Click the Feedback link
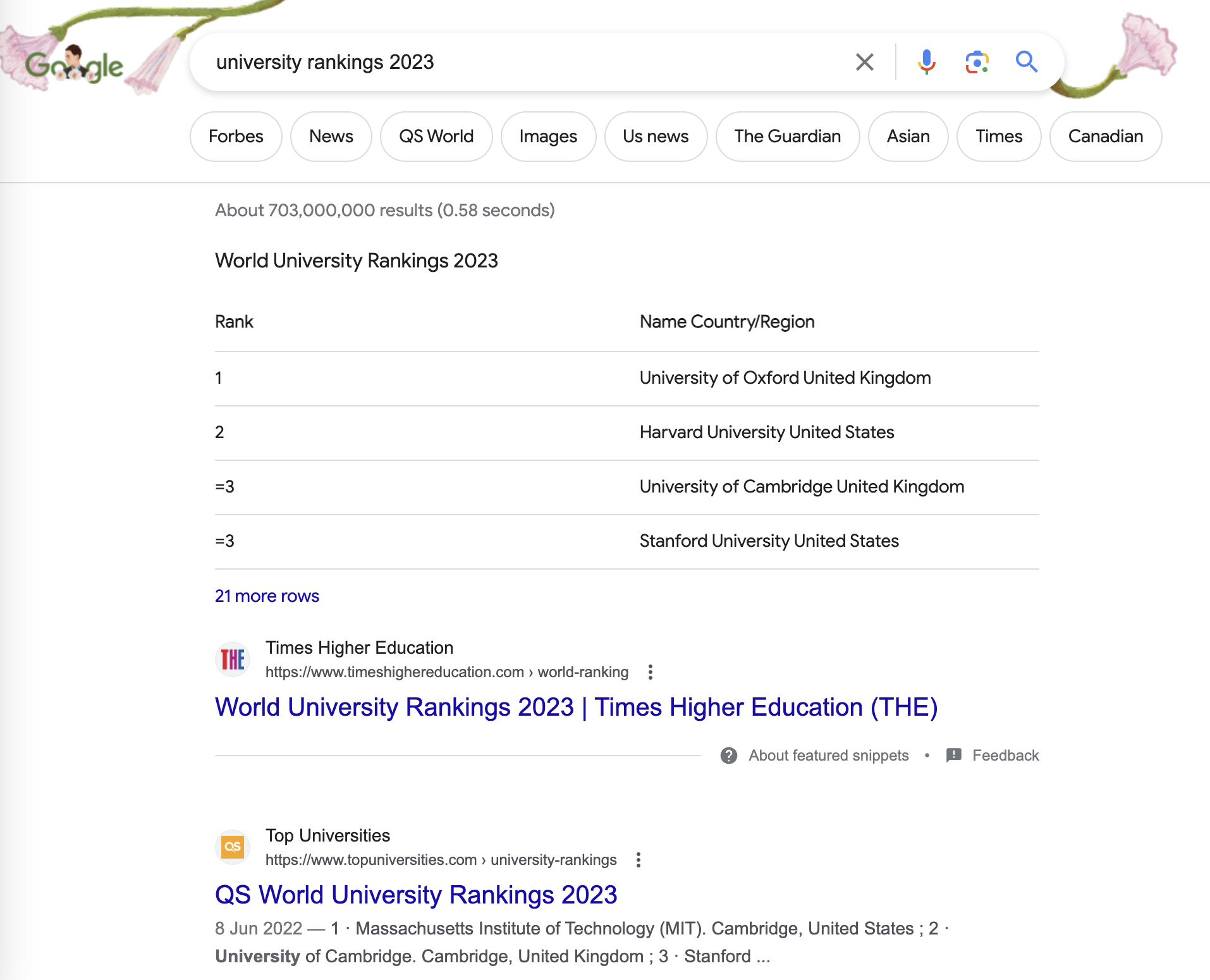This screenshot has width=1210, height=980. 1005,756
